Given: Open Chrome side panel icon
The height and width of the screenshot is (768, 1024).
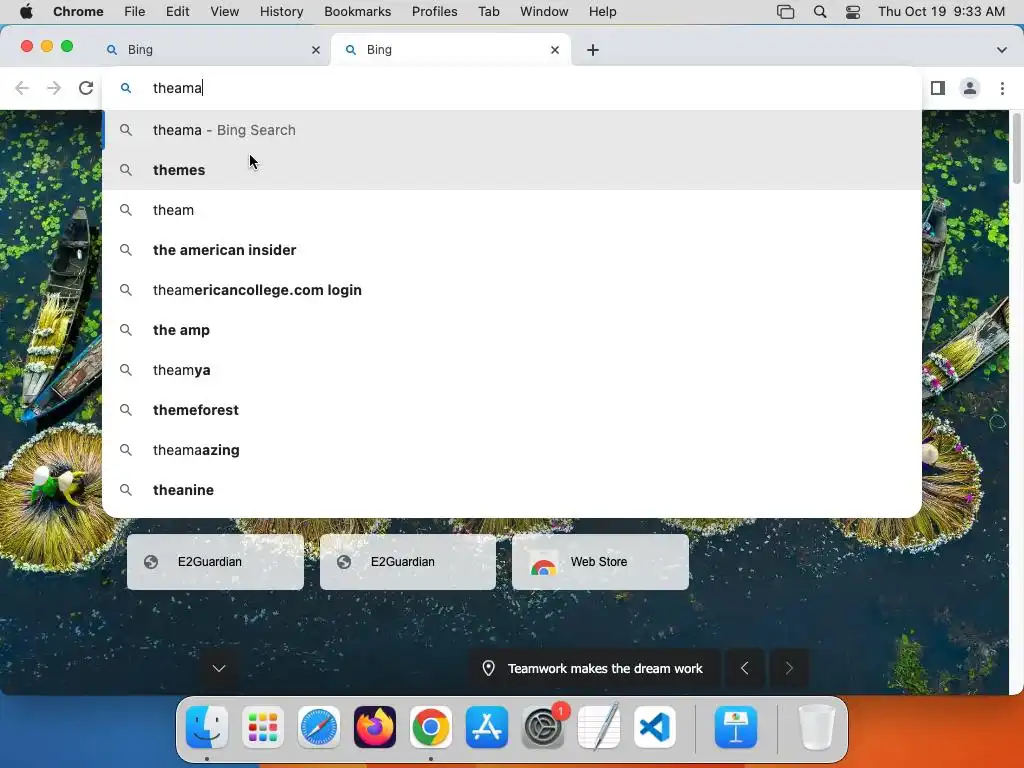Looking at the screenshot, I should point(938,88).
